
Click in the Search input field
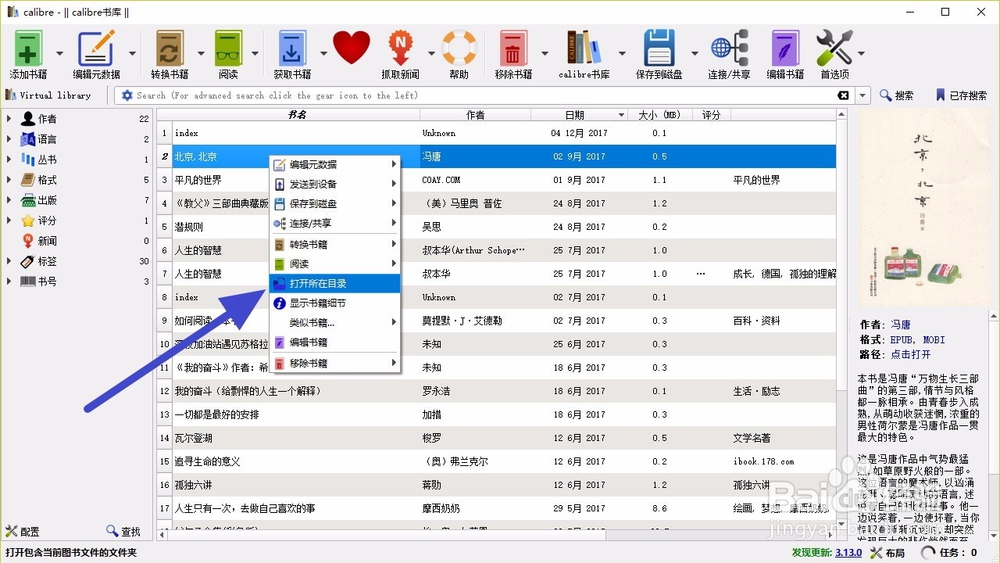(485, 95)
